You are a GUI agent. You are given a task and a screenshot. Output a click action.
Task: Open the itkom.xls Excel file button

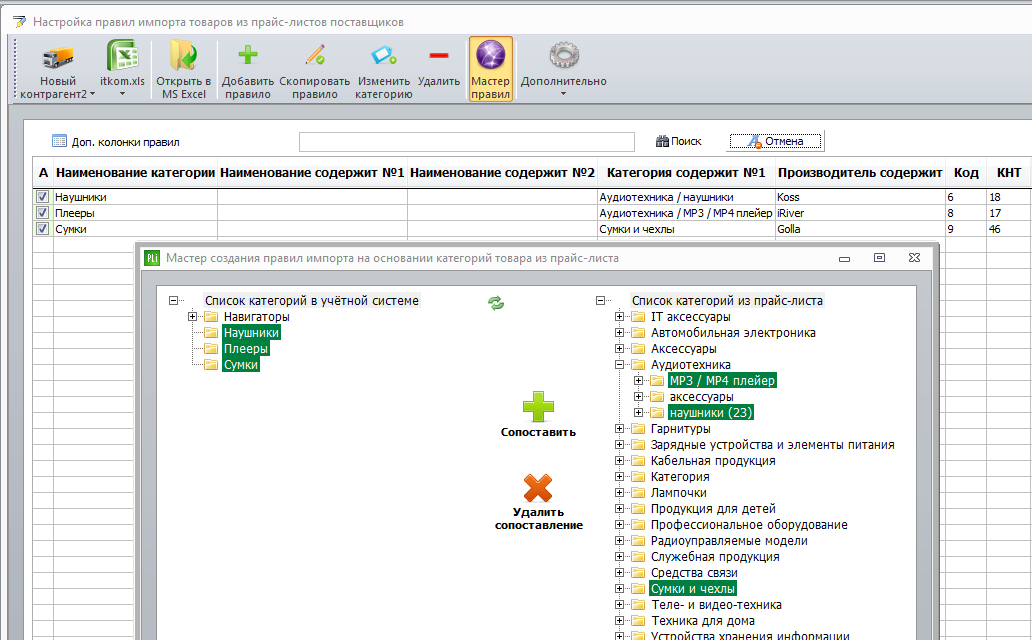(122, 69)
